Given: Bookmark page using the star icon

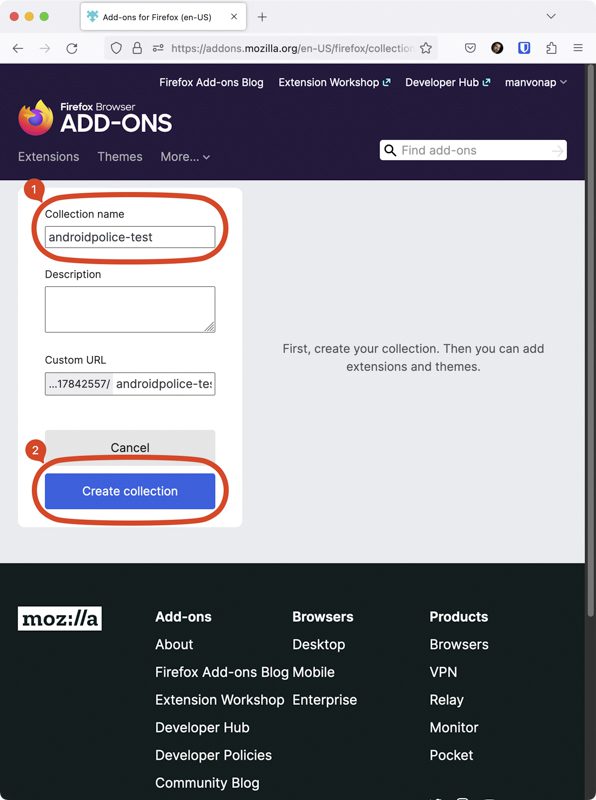Looking at the screenshot, I should click(x=426, y=48).
